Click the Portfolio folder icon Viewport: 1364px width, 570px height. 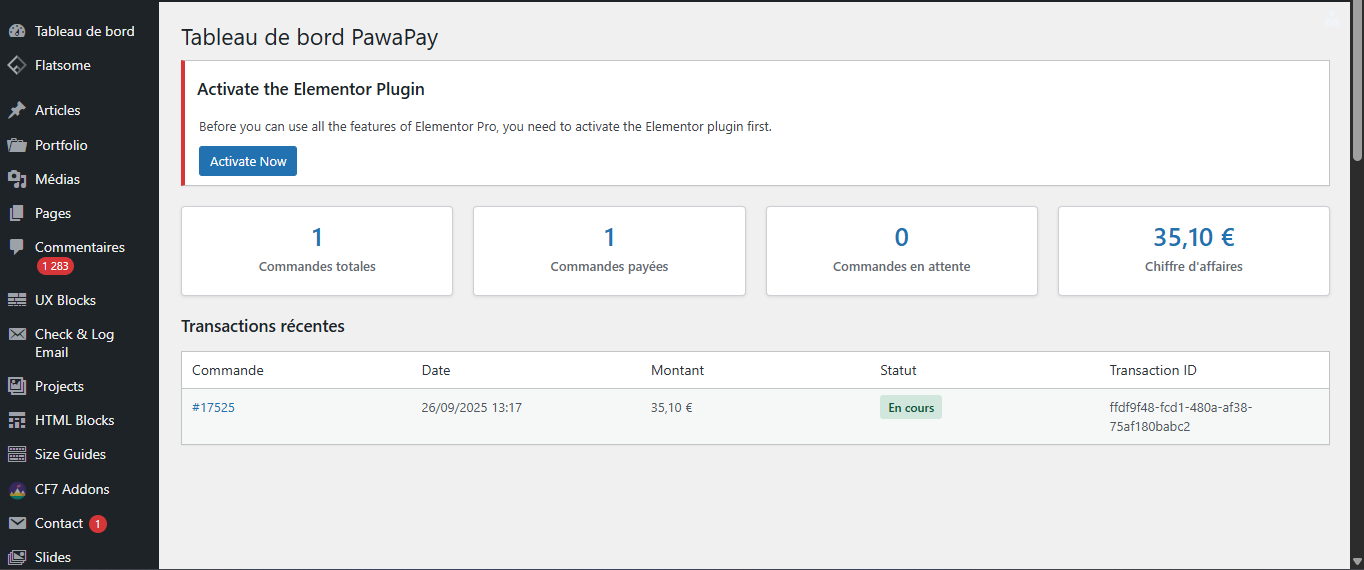16,145
